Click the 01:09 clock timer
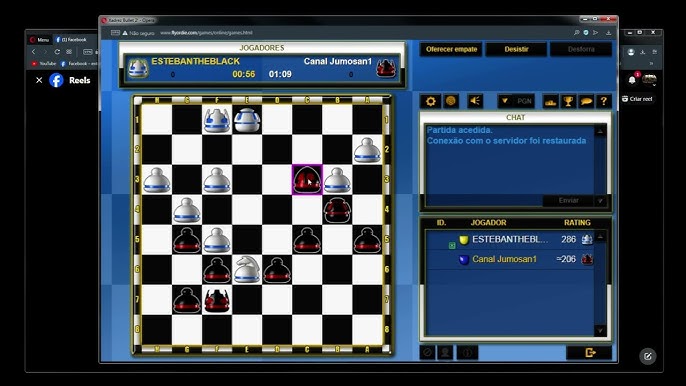The image size is (686, 386). pyautogui.click(x=280, y=74)
